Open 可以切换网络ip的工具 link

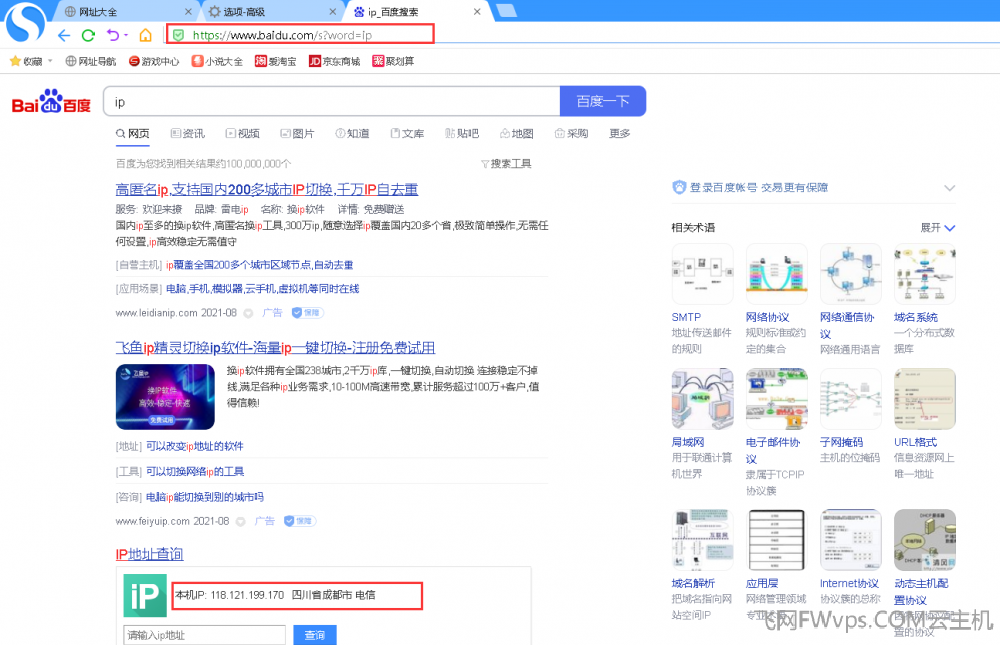195,471
